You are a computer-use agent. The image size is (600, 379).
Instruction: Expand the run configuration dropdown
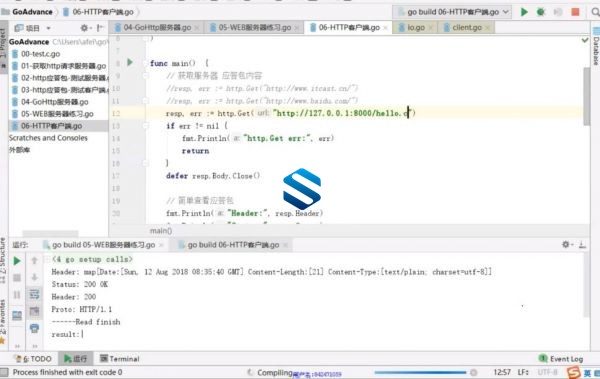[505, 12]
